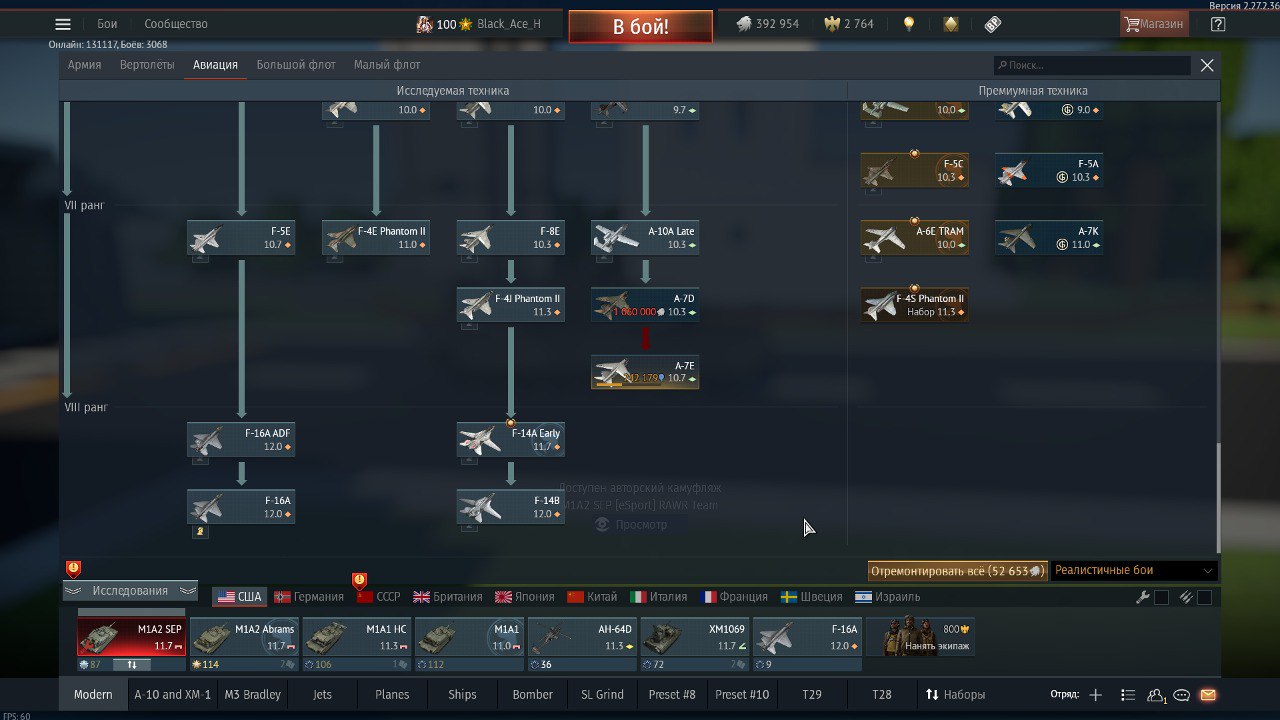Select the СССР nation

click(379, 597)
